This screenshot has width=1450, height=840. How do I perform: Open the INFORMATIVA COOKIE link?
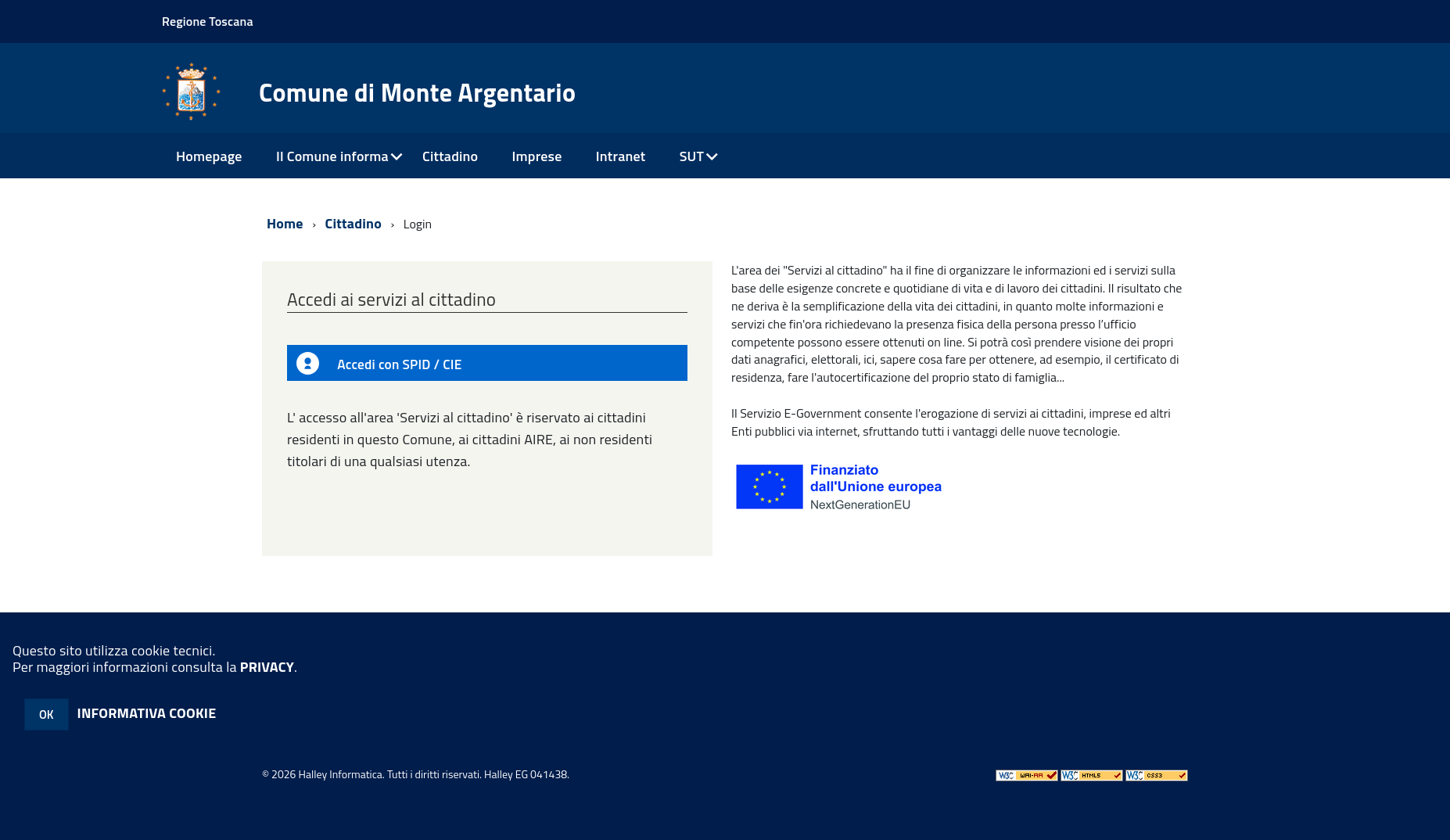pos(146,713)
